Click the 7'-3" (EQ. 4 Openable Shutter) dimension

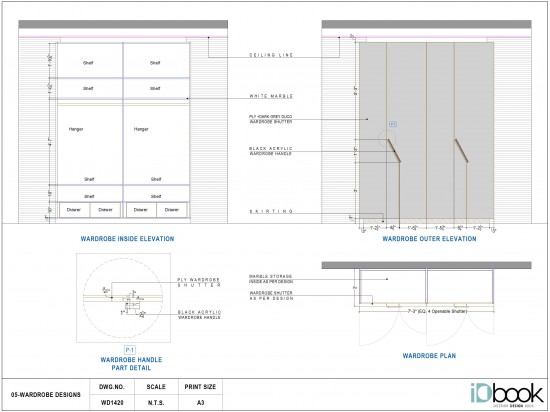(437, 311)
